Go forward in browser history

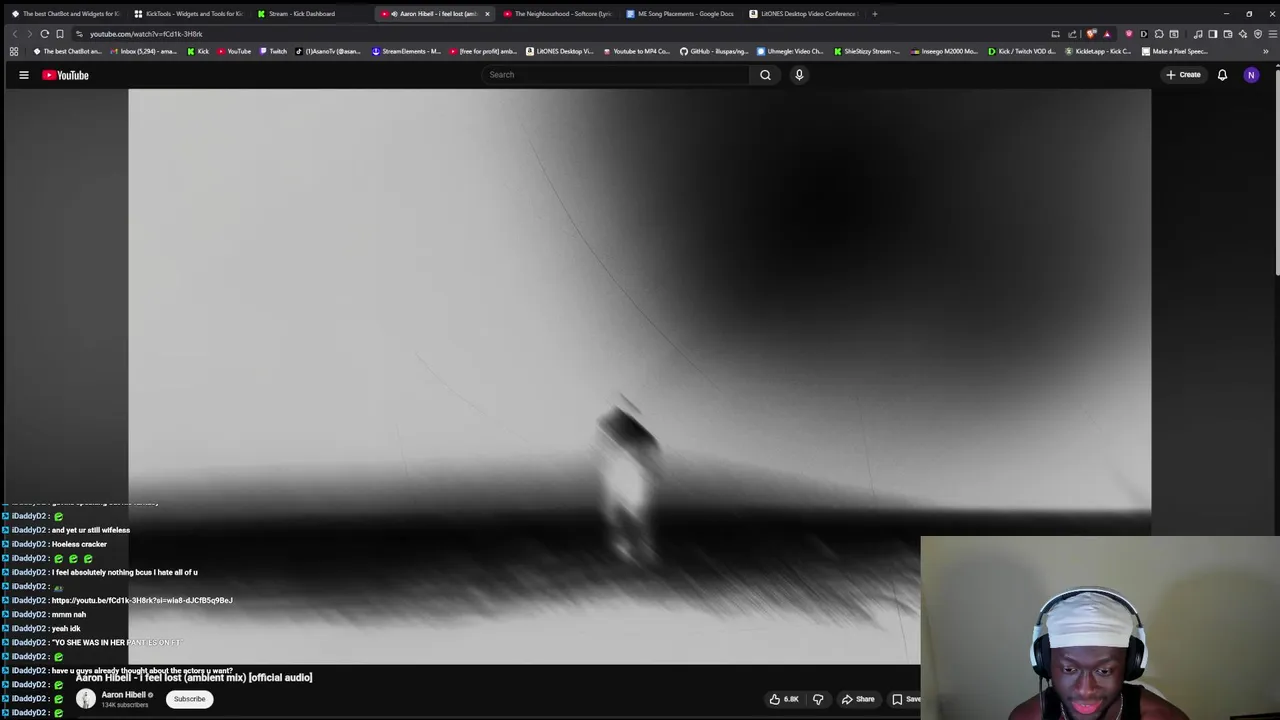[29, 34]
